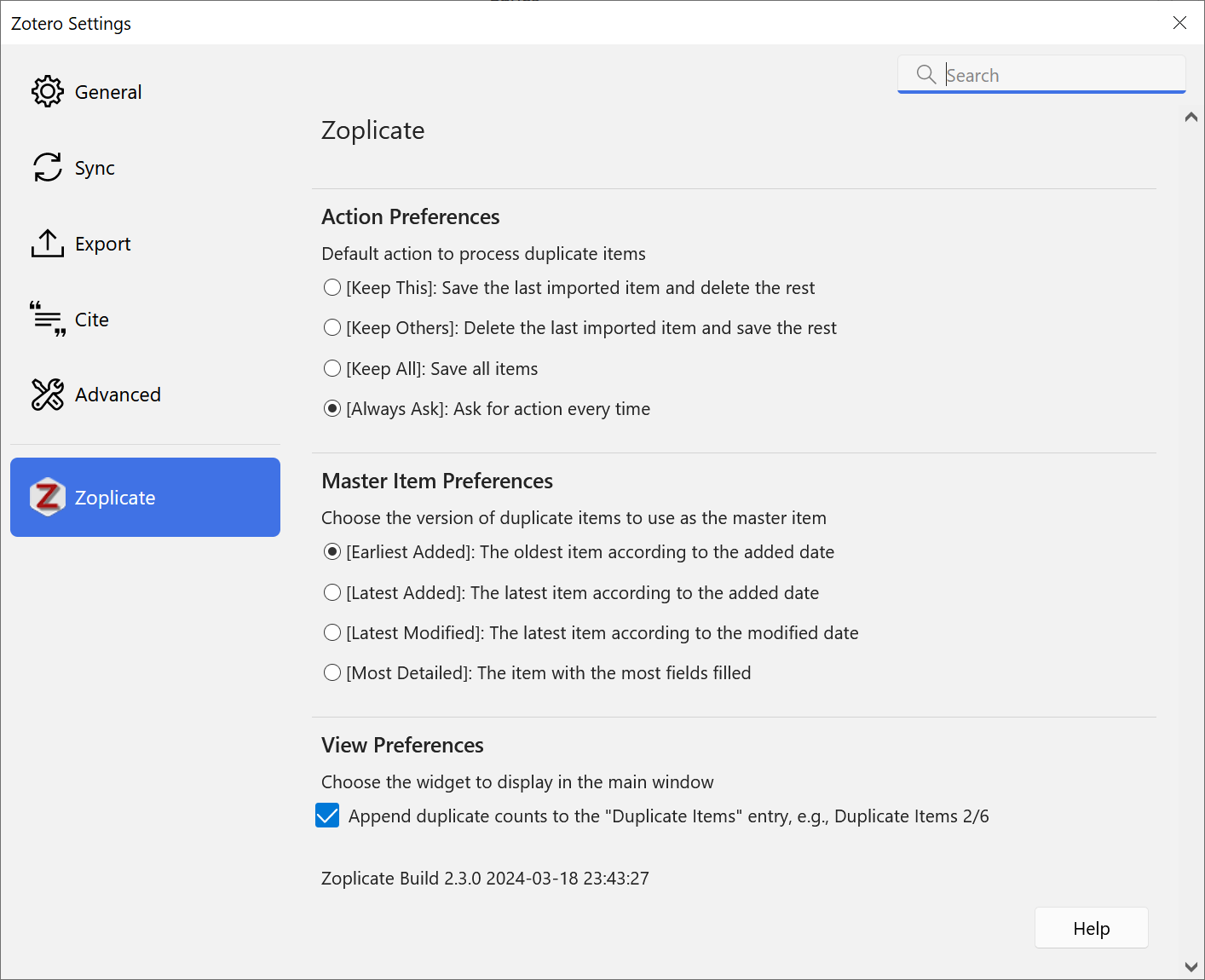This screenshot has height=980, width=1205.
Task: Open Advanced settings pane
Action: click(x=145, y=395)
